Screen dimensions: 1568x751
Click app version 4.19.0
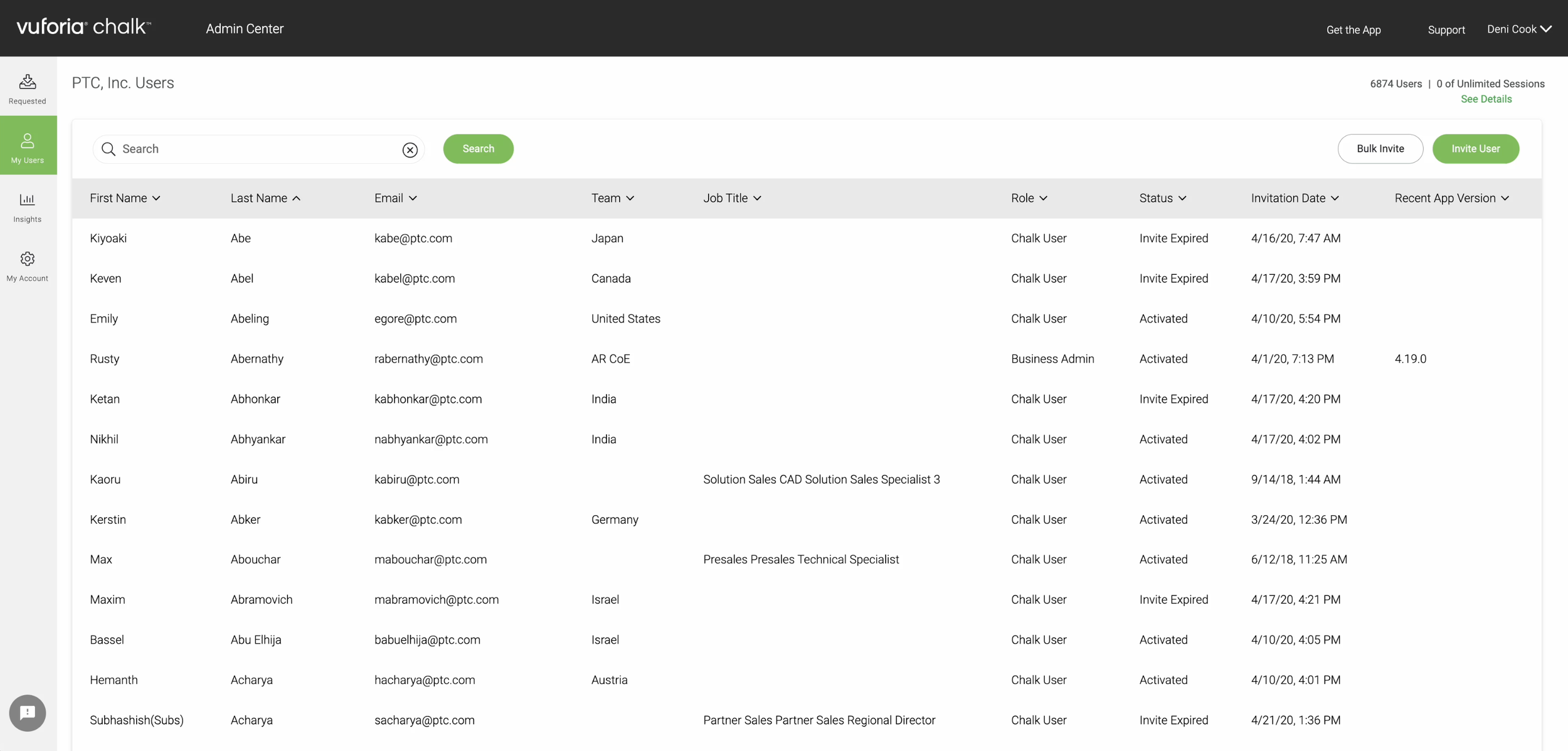pyautogui.click(x=1411, y=359)
